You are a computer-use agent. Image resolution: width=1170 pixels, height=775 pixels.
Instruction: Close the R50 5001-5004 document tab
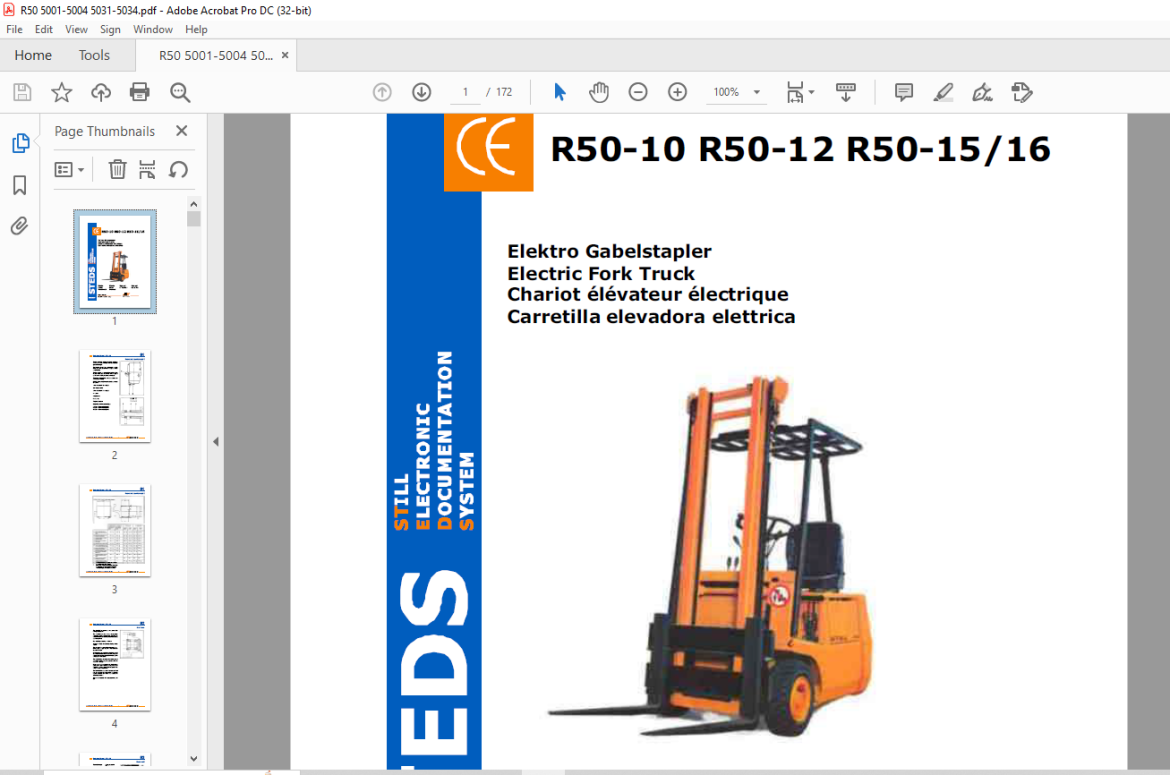pyautogui.click(x=285, y=55)
